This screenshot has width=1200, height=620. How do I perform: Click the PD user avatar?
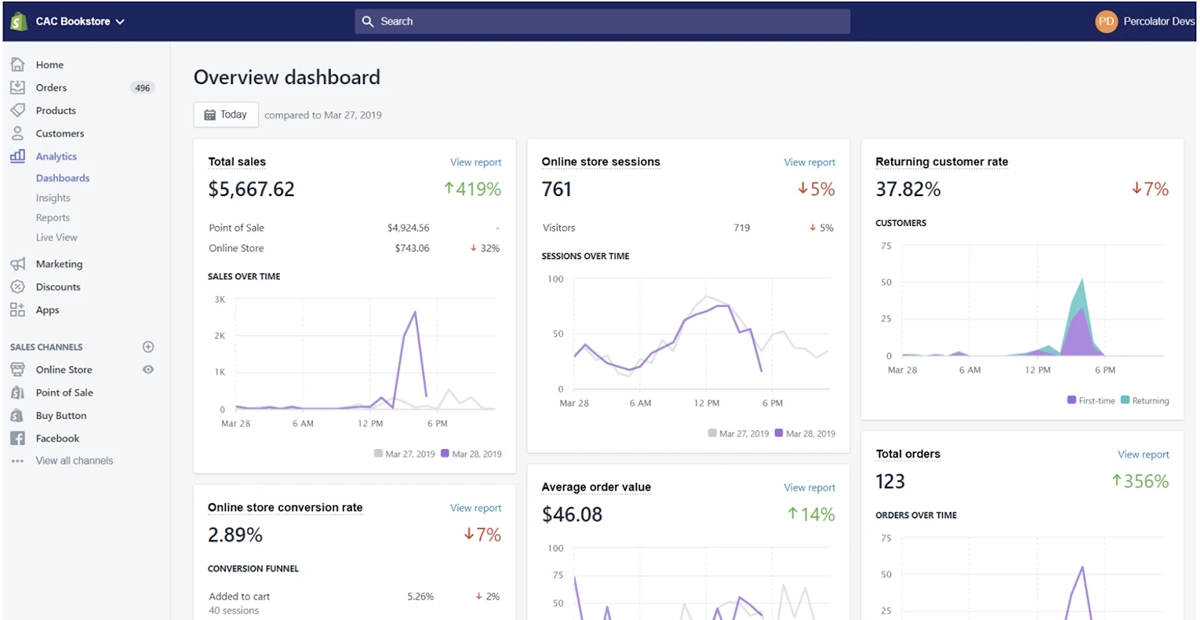1106,21
